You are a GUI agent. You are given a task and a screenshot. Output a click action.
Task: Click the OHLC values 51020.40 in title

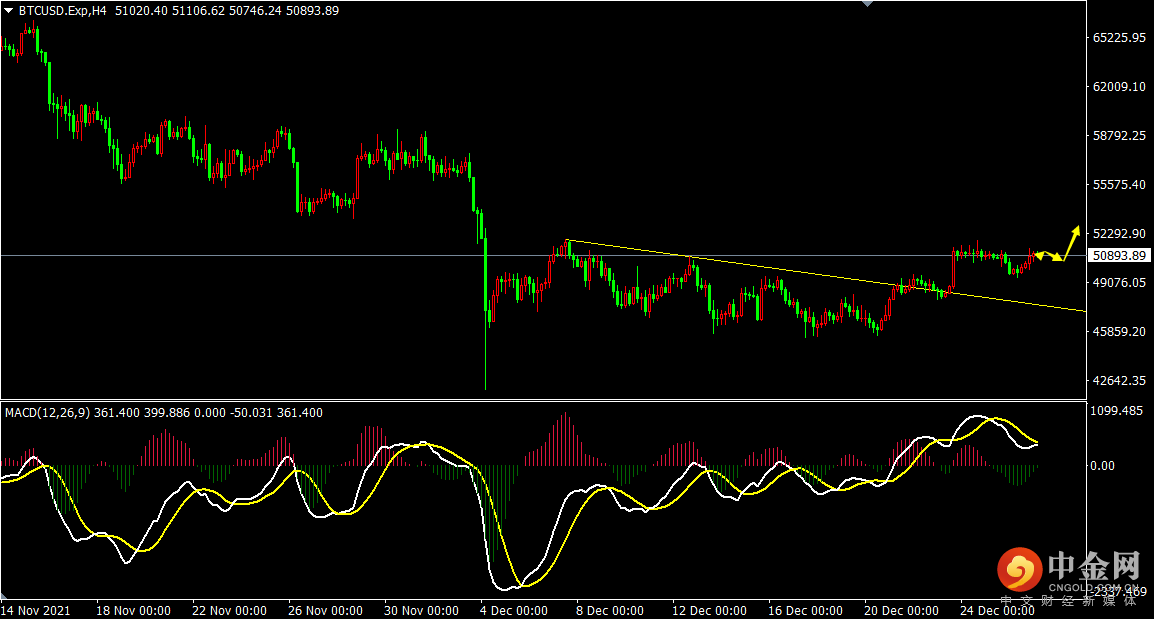[142, 11]
